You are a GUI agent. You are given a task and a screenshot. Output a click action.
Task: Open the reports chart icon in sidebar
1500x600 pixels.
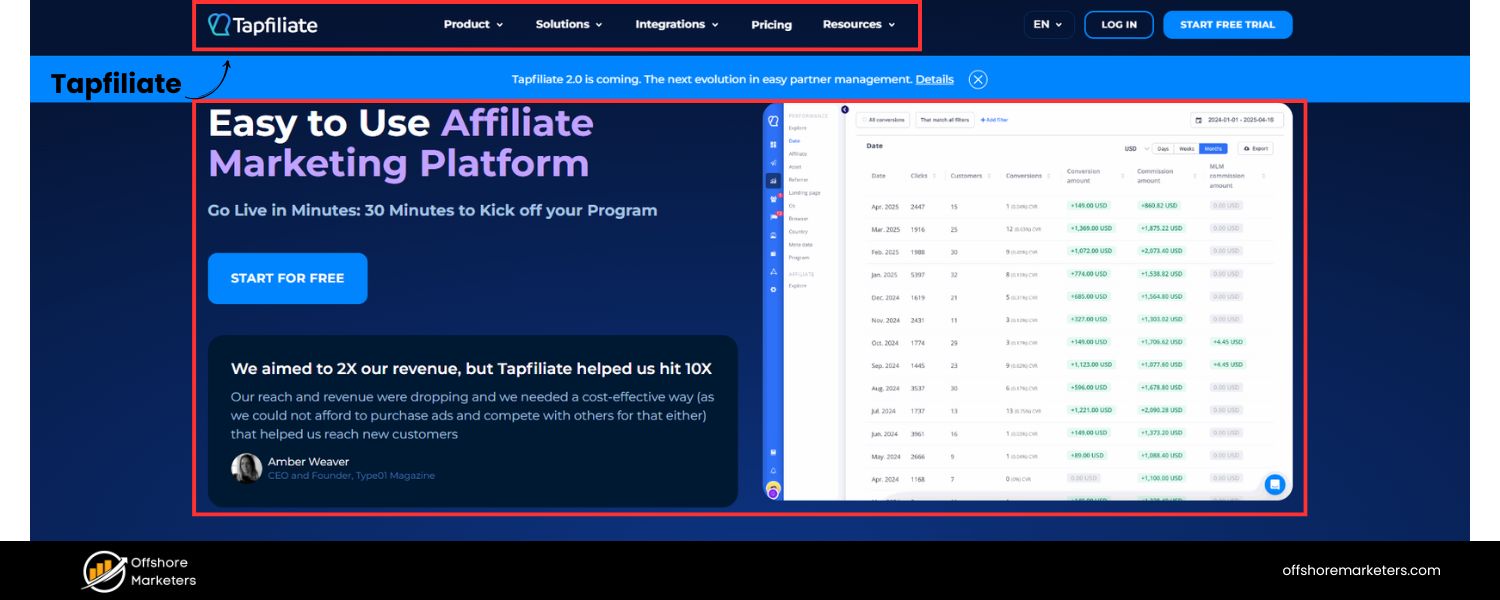pyautogui.click(x=773, y=181)
